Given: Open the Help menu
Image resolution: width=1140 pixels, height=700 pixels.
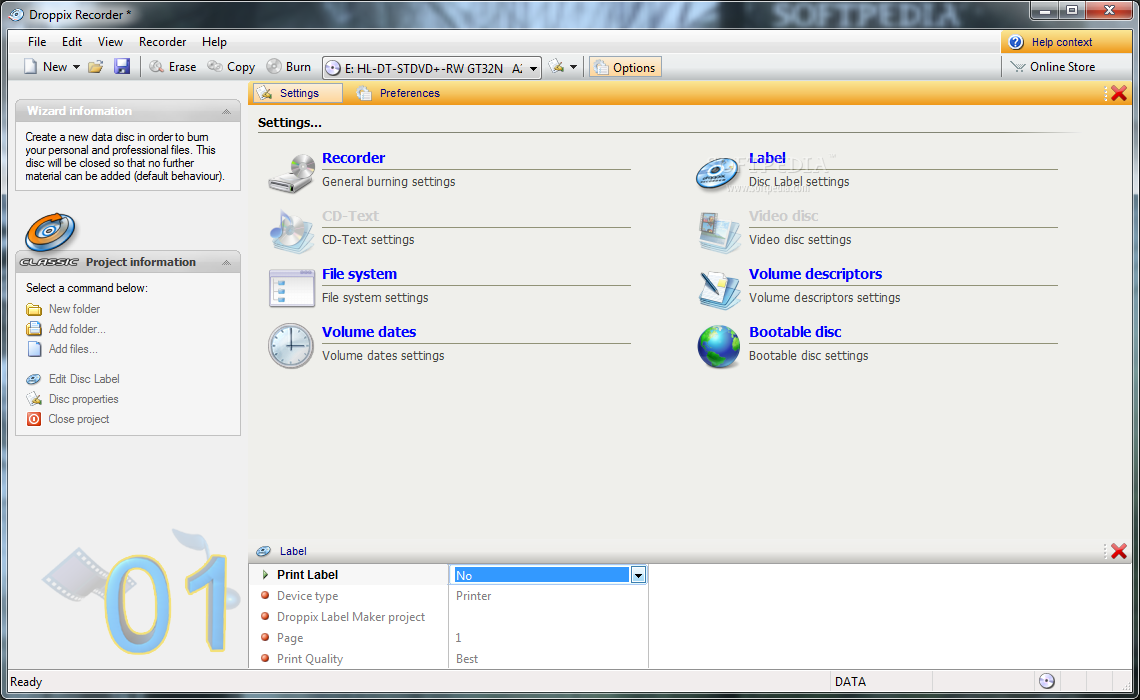Looking at the screenshot, I should click(x=214, y=42).
